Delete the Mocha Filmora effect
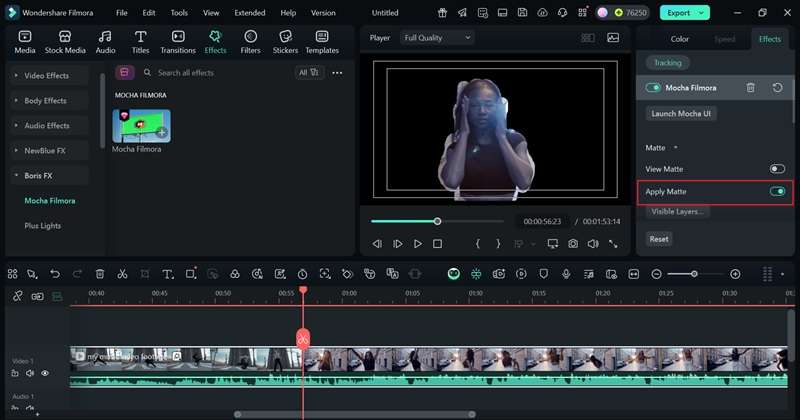The width and height of the screenshot is (800, 420). click(751, 88)
